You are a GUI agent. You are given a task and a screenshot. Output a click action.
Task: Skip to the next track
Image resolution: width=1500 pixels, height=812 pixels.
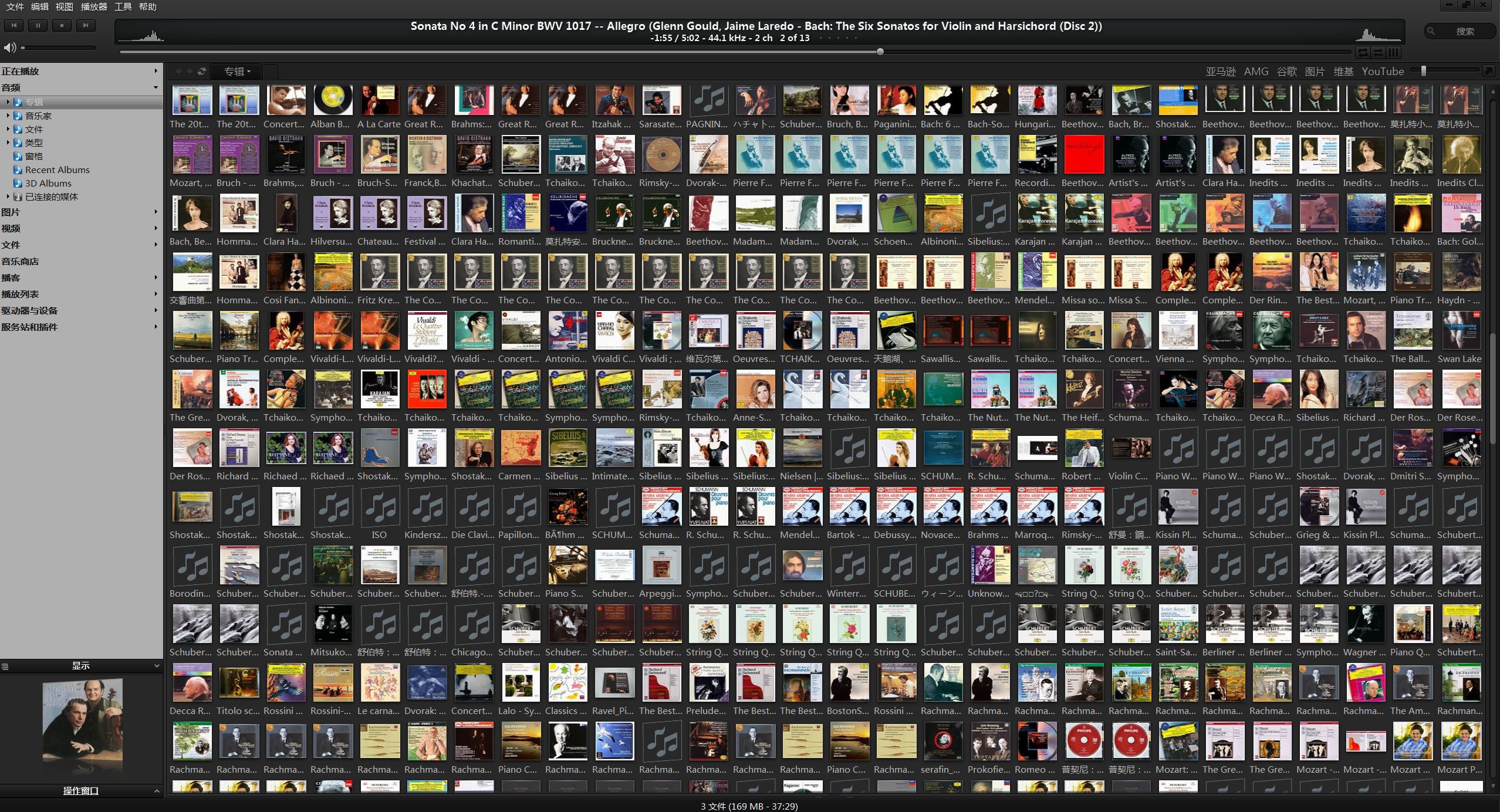pos(86,25)
